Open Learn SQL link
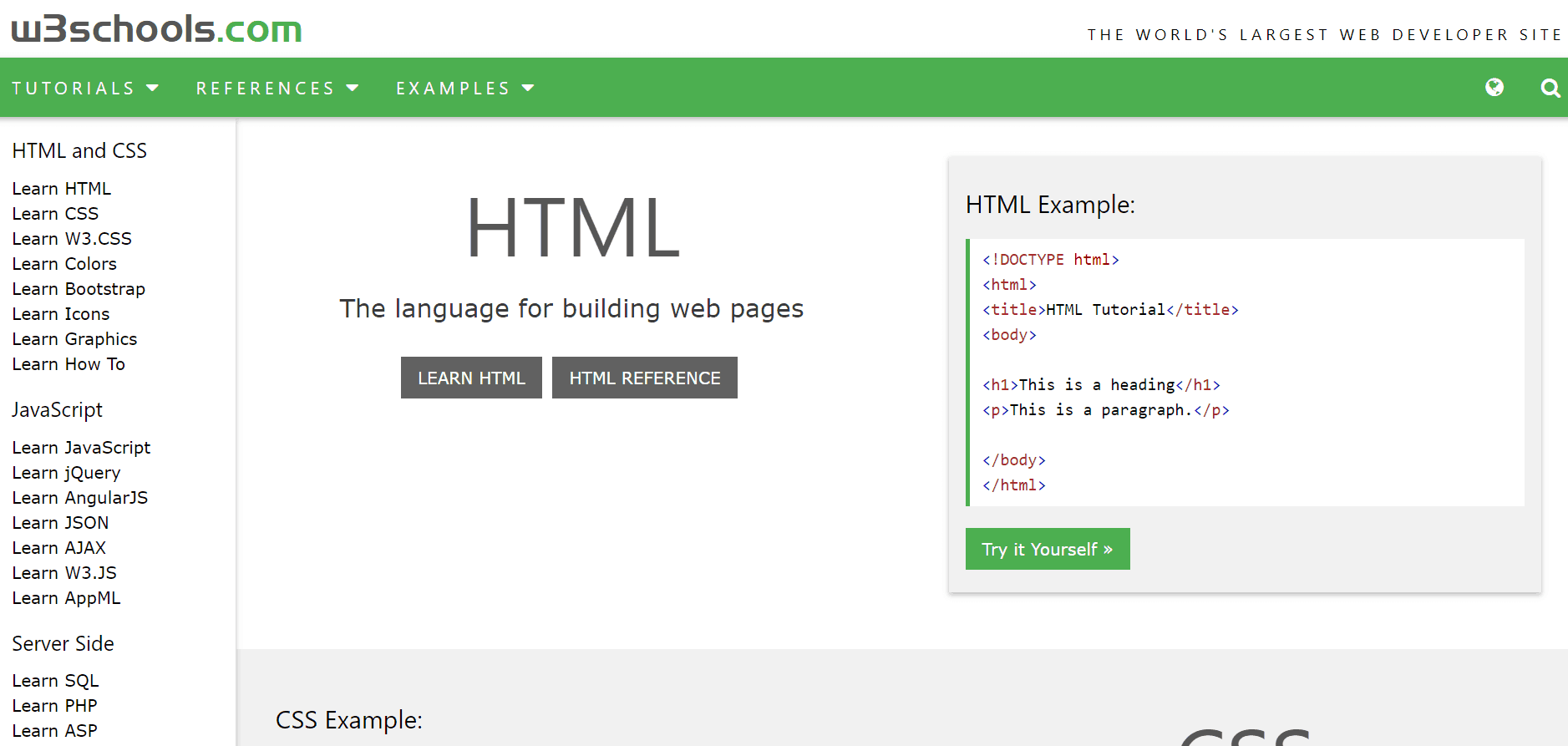The width and height of the screenshot is (1568, 746). click(x=55, y=681)
